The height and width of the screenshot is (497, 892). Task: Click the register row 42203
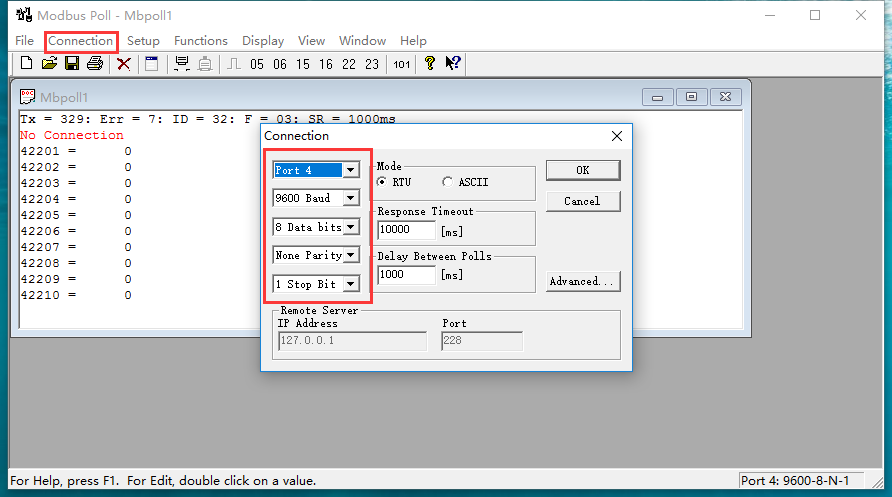[76, 183]
